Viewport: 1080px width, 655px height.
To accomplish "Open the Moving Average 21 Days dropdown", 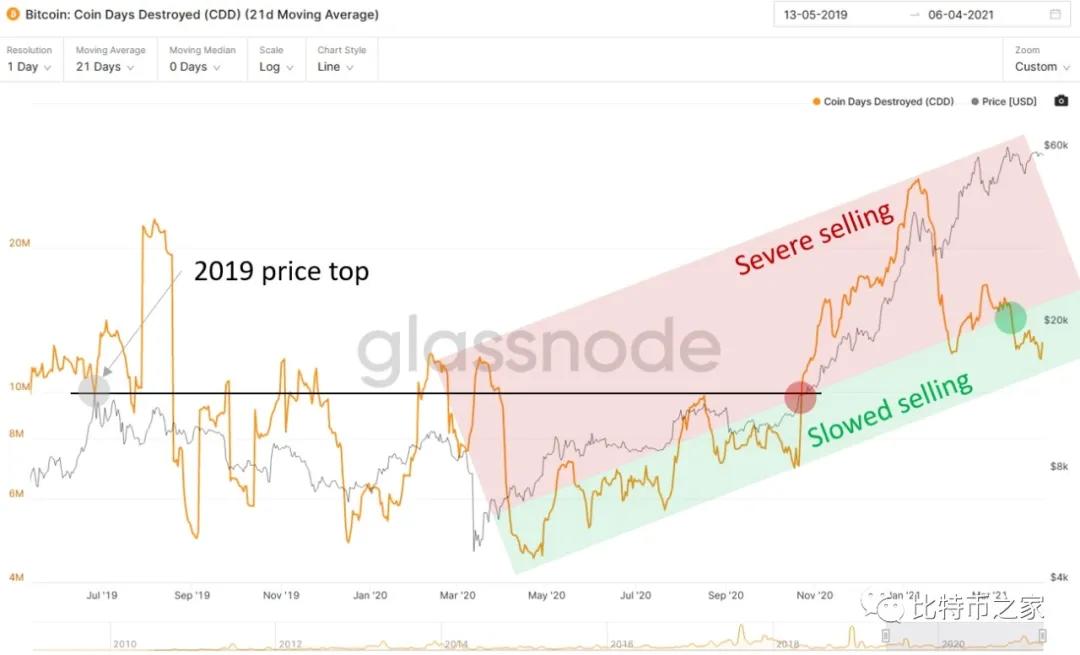I will pyautogui.click(x=105, y=66).
